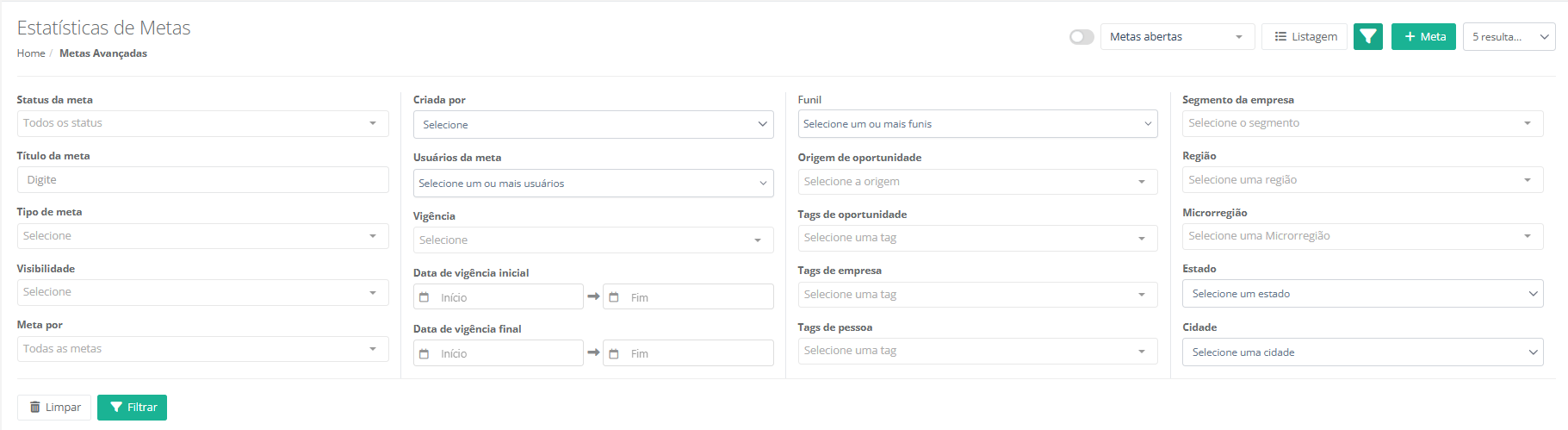This screenshot has height=430, width=1568.
Task: Toggle the switch beside Metas abertas
Action: 1081,37
